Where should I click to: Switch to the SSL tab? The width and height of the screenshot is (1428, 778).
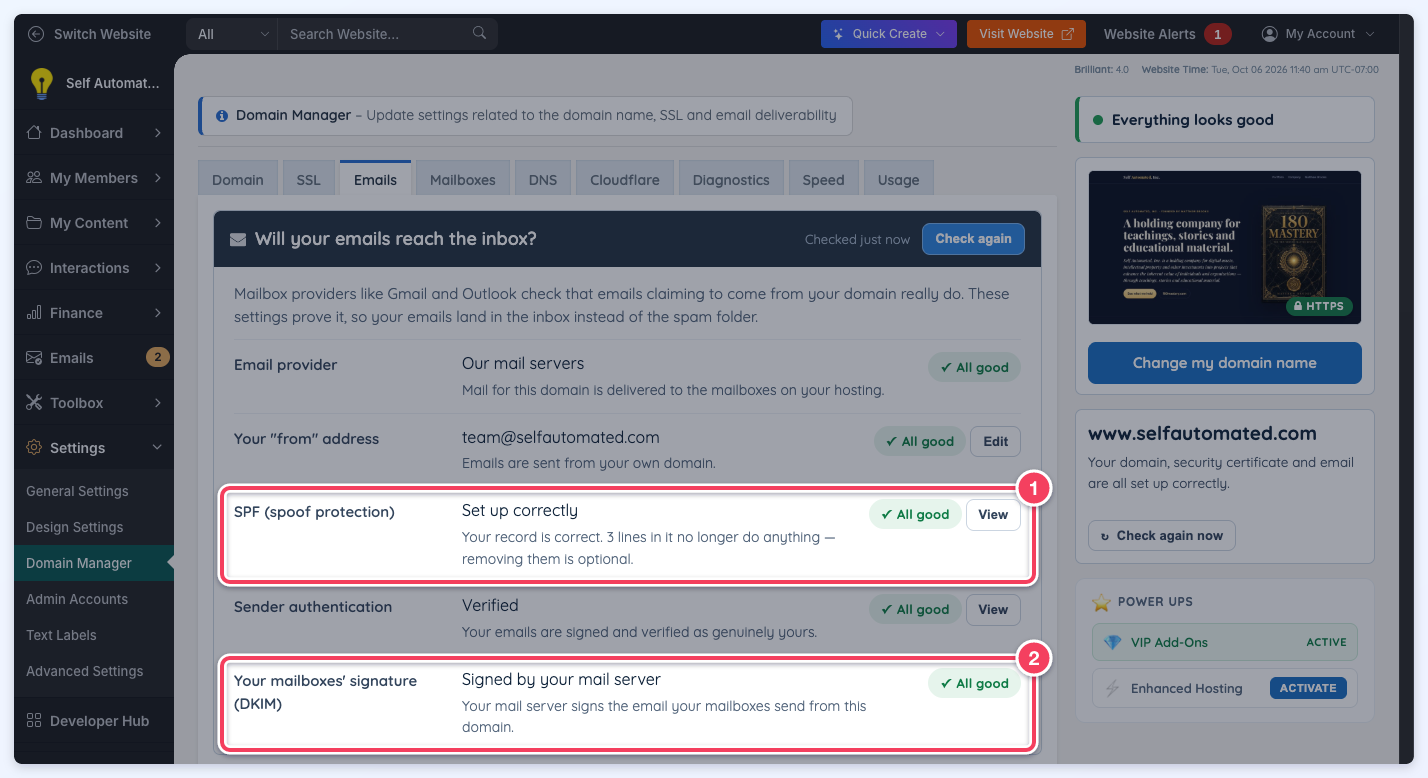click(x=309, y=180)
